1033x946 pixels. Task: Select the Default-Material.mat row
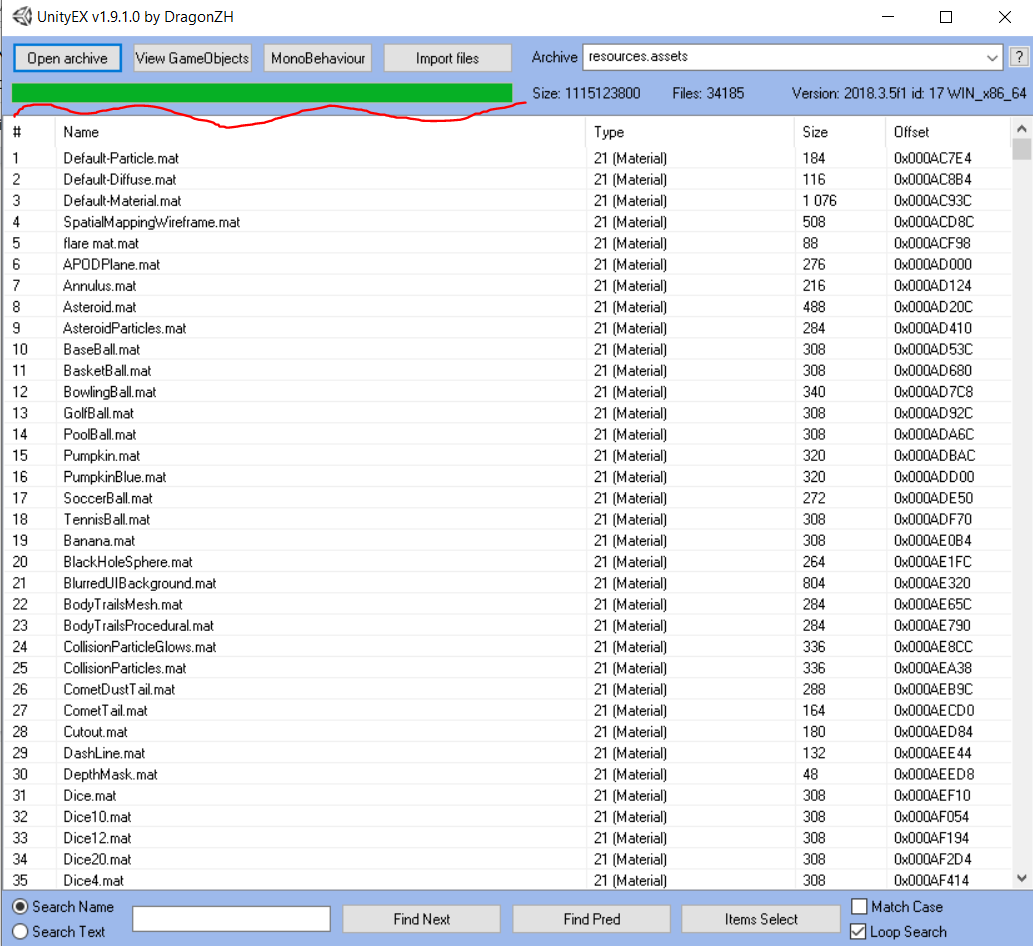pyautogui.click(x=508, y=200)
